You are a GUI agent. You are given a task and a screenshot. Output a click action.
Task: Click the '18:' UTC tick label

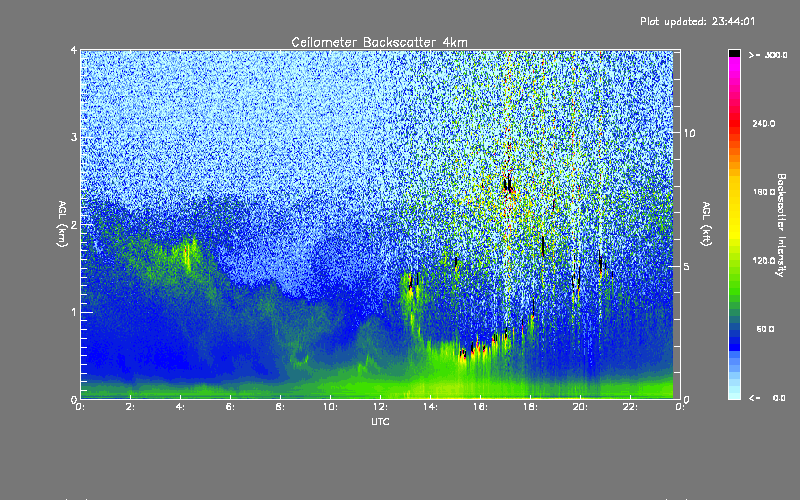(x=530, y=407)
